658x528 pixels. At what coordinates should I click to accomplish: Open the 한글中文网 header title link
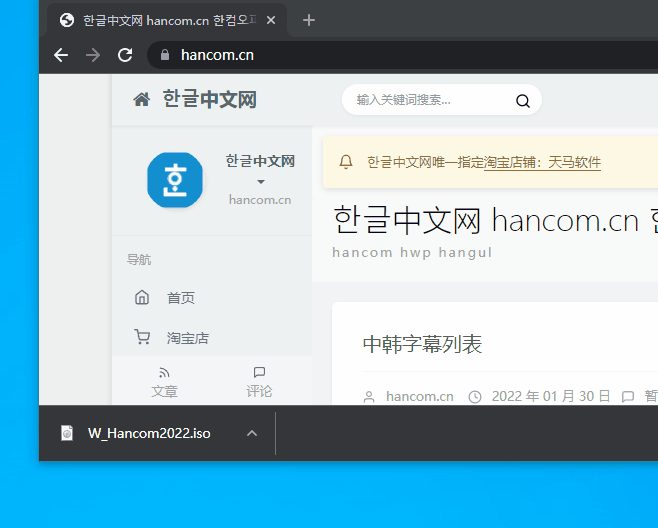click(209, 100)
